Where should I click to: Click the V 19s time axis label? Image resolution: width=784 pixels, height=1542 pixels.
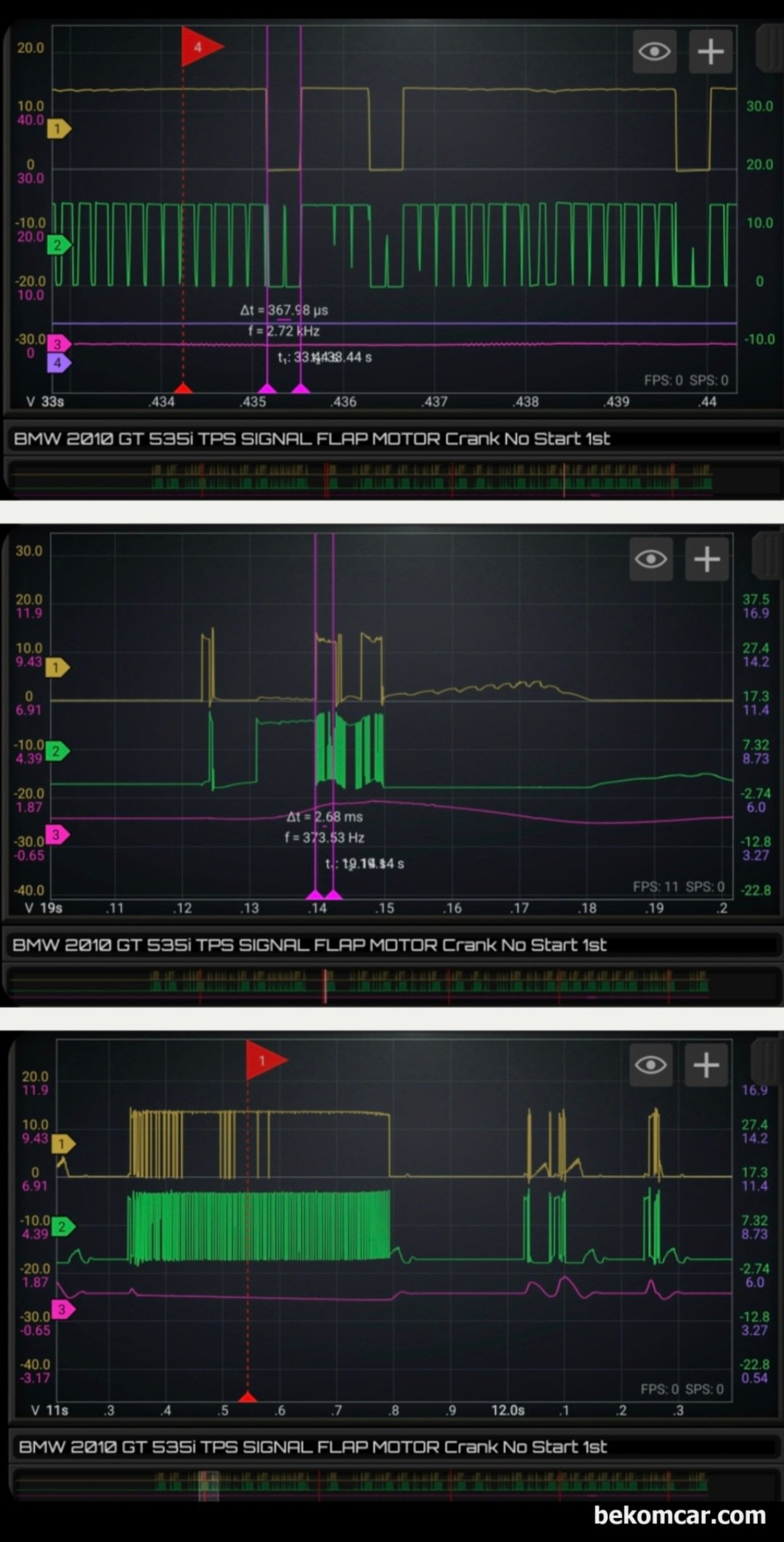[44, 908]
